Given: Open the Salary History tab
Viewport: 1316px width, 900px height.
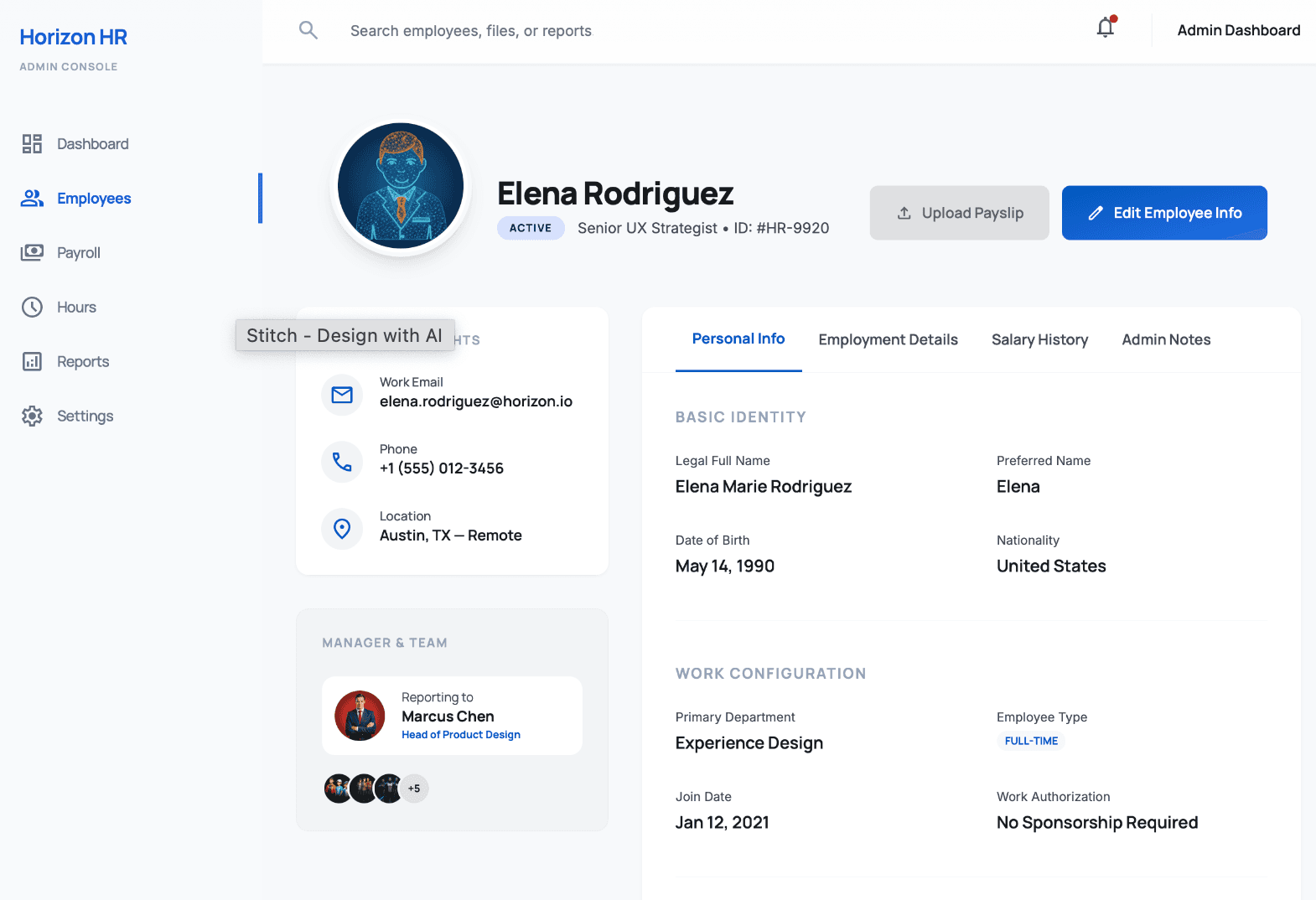Looking at the screenshot, I should (x=1040, y=339).
